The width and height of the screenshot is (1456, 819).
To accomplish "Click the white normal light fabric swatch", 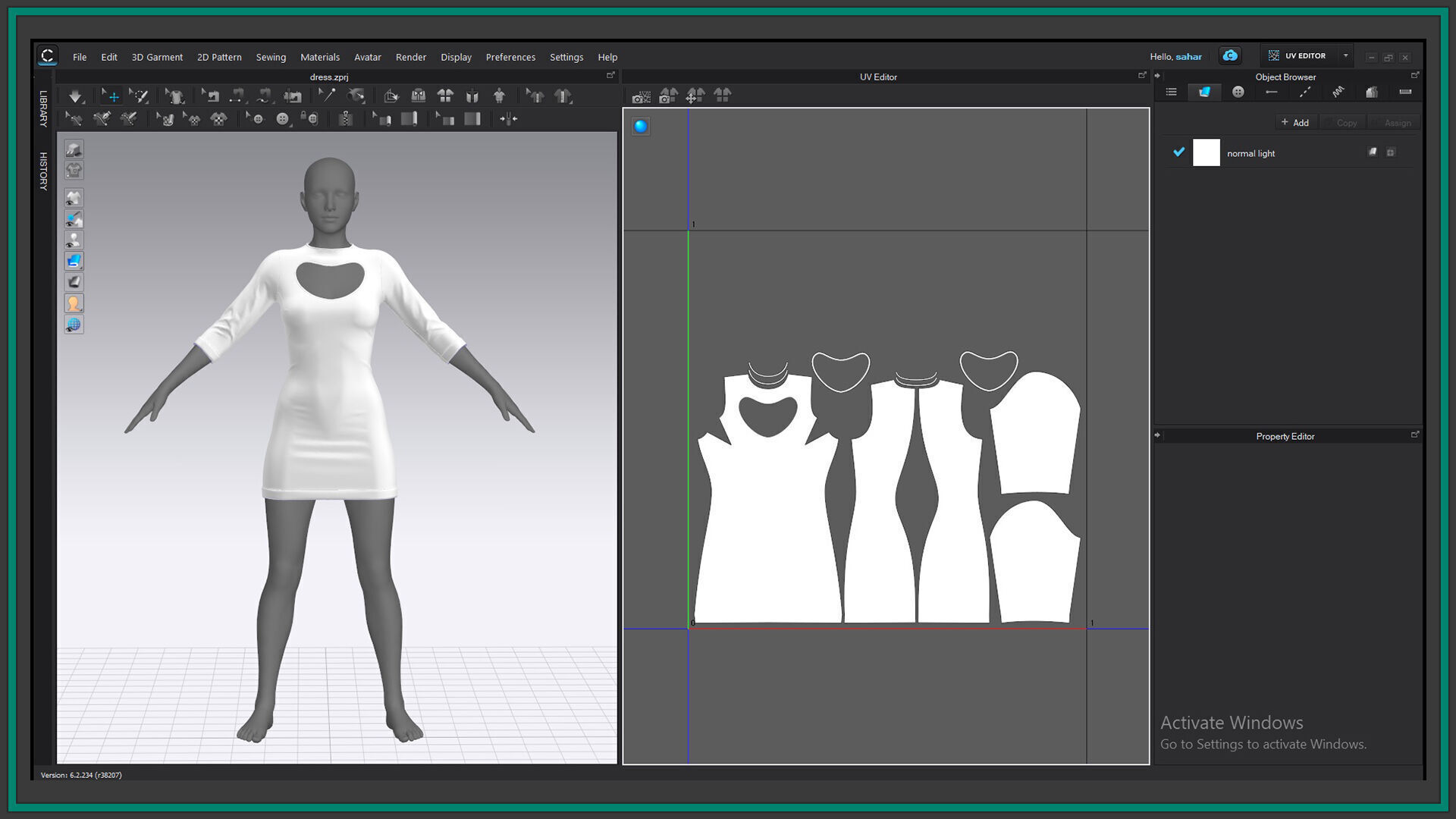I will (x=1207, y=152).
